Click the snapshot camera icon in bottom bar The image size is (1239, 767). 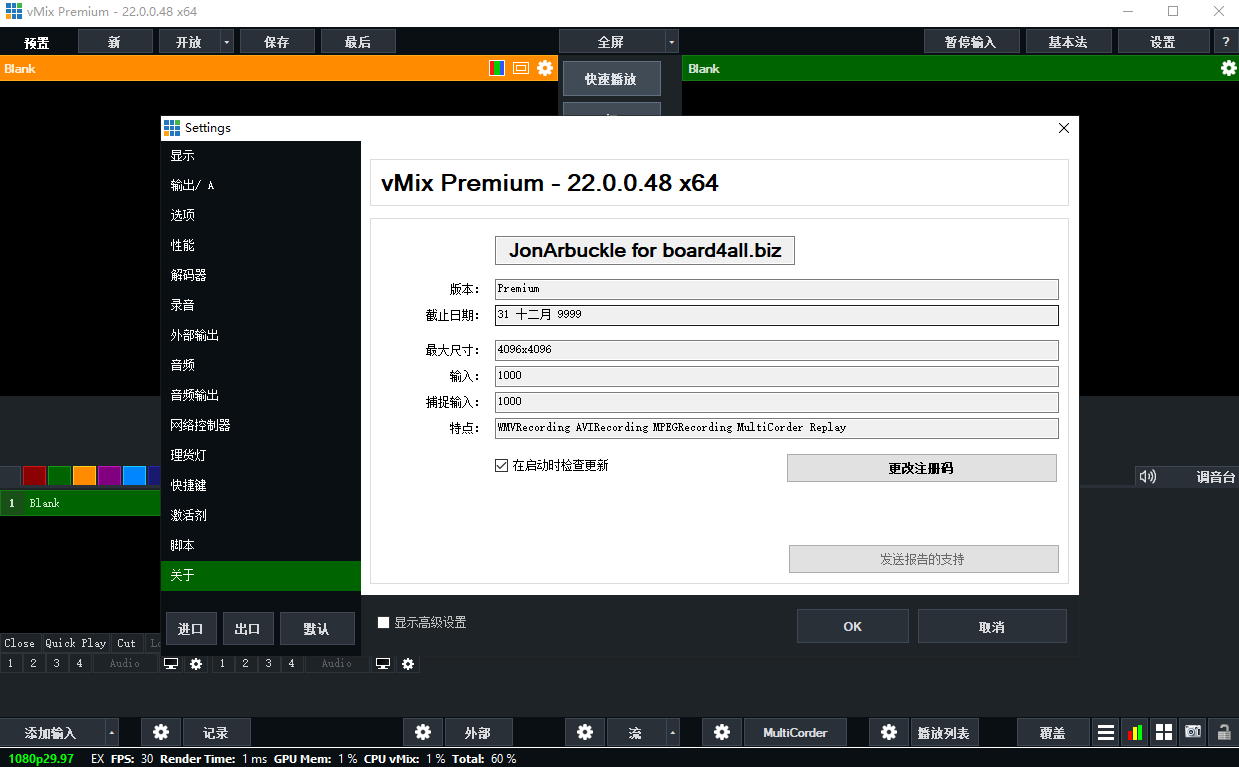pyautogui.click(x=1193, y=732)
